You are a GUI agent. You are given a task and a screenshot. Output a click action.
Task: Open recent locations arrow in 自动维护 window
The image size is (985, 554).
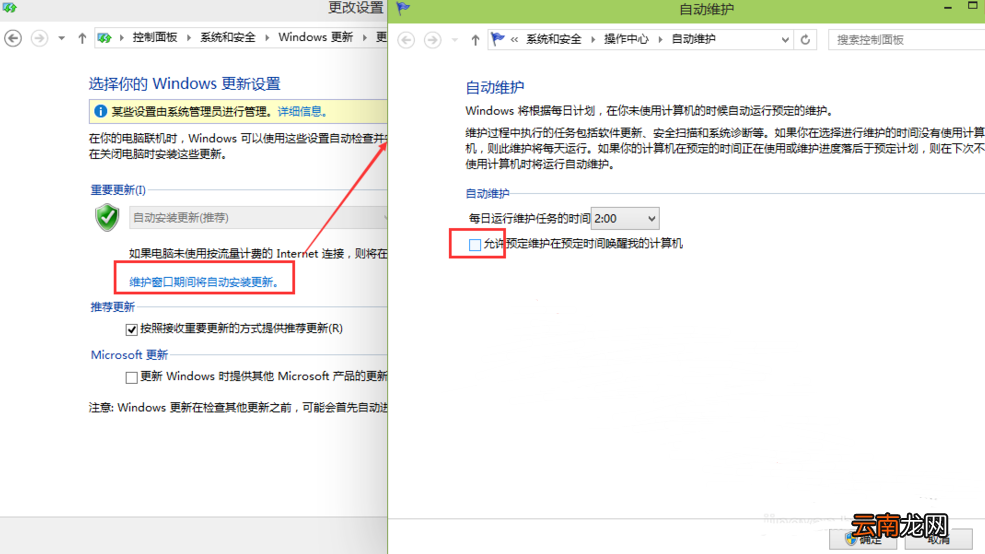(x=454, y=40)
